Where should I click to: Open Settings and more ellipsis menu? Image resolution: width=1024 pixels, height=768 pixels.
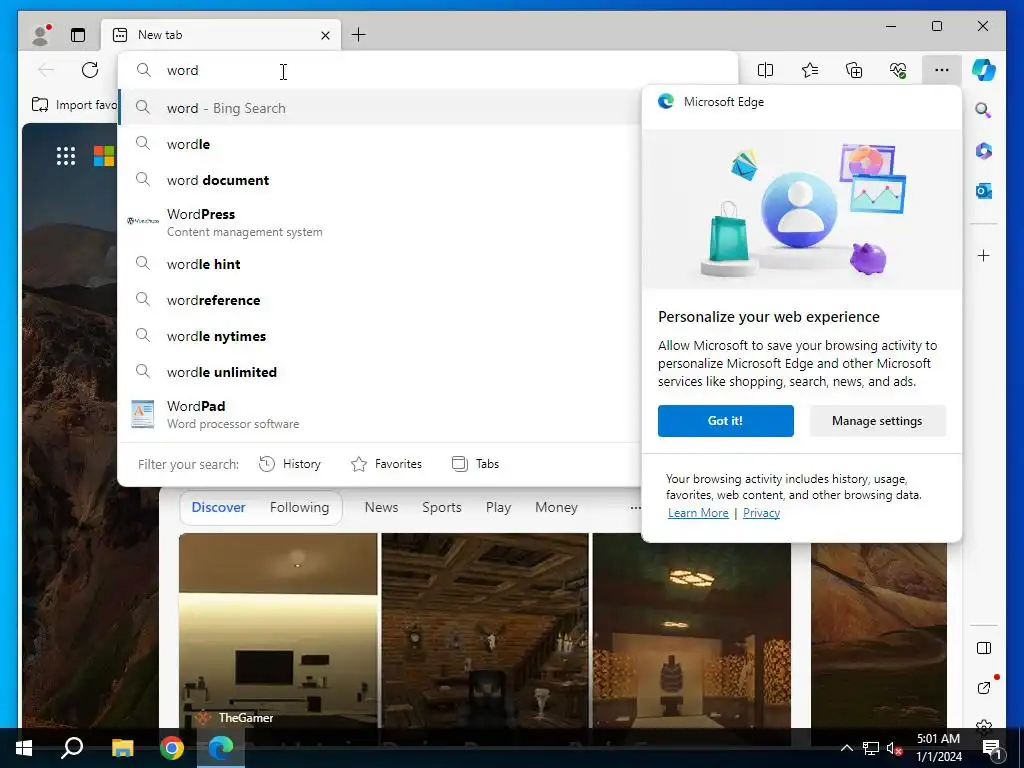(x=942, y=70)
